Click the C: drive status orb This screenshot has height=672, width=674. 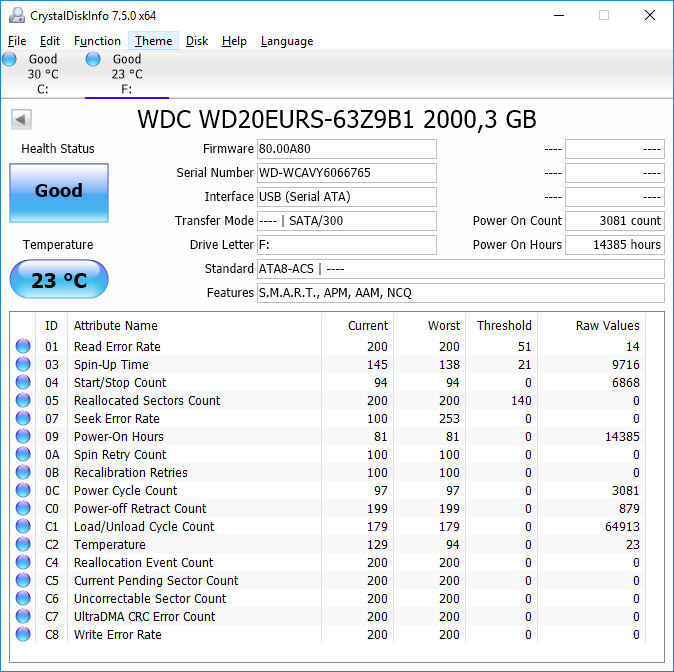9,59
